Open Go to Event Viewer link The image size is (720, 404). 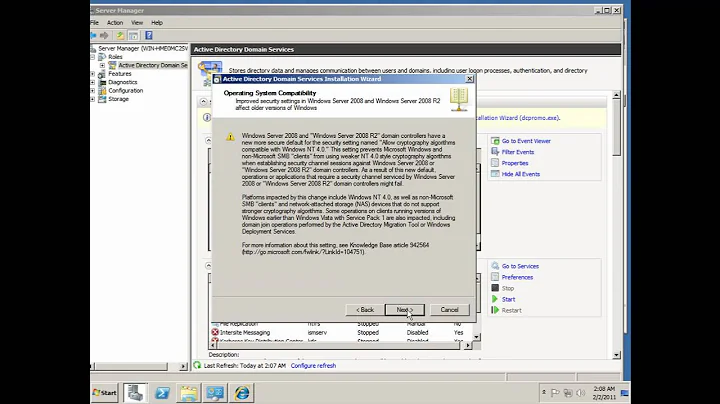[526, 141]
